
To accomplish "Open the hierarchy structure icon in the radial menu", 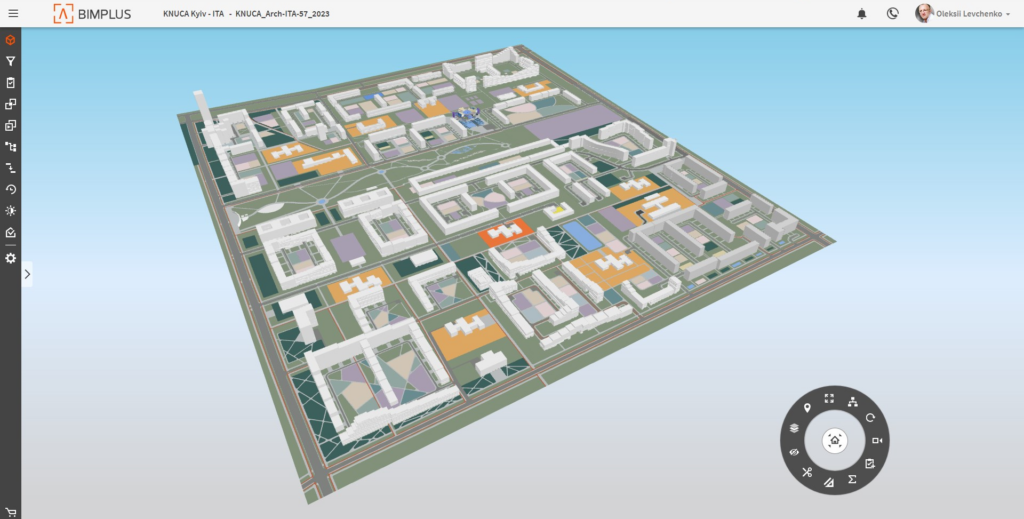I will 852,402.
